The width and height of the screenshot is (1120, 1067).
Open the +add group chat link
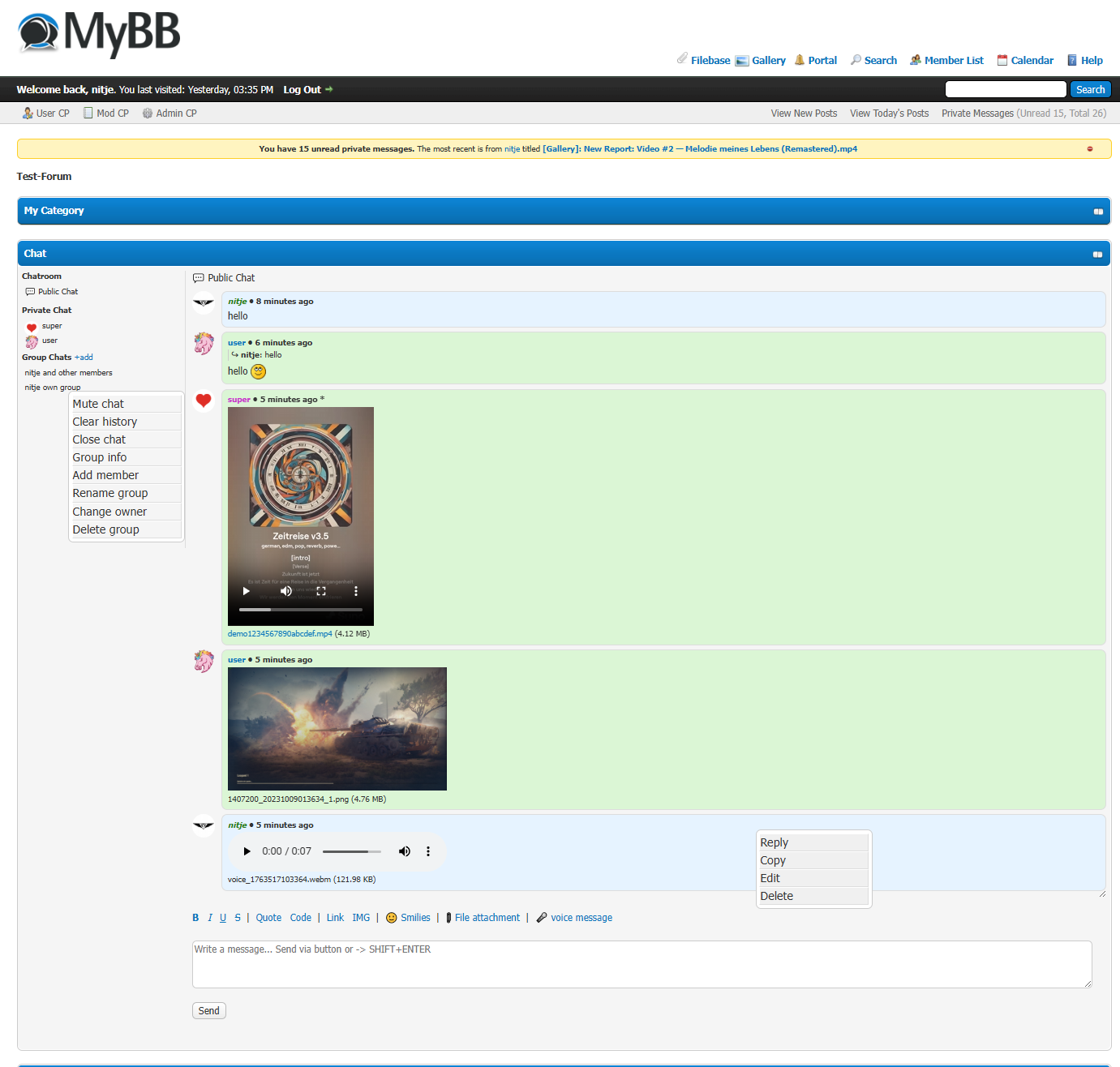point(84,358)
